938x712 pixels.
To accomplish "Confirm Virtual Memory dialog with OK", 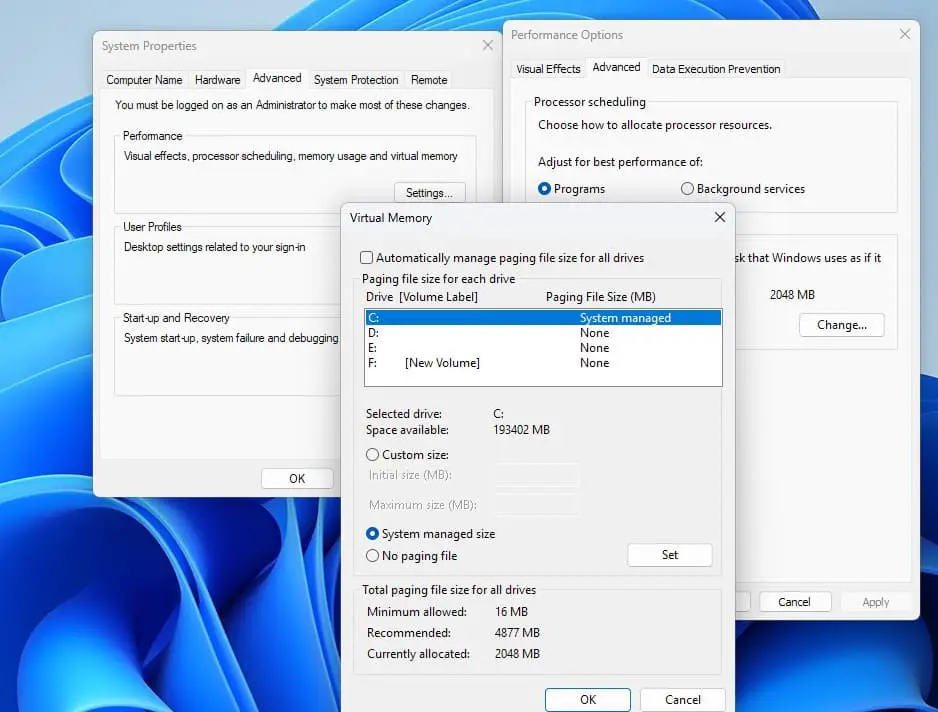I will coord(587,700).
